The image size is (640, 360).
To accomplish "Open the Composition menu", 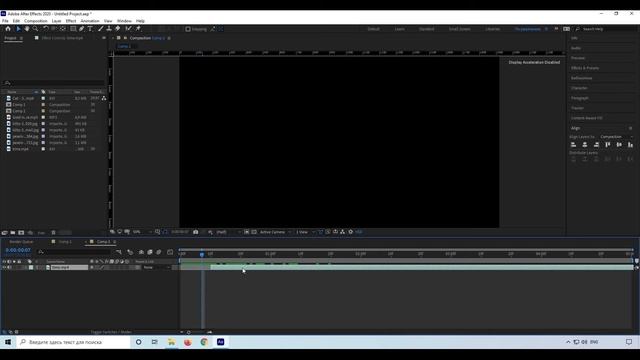I will point(36,21).
